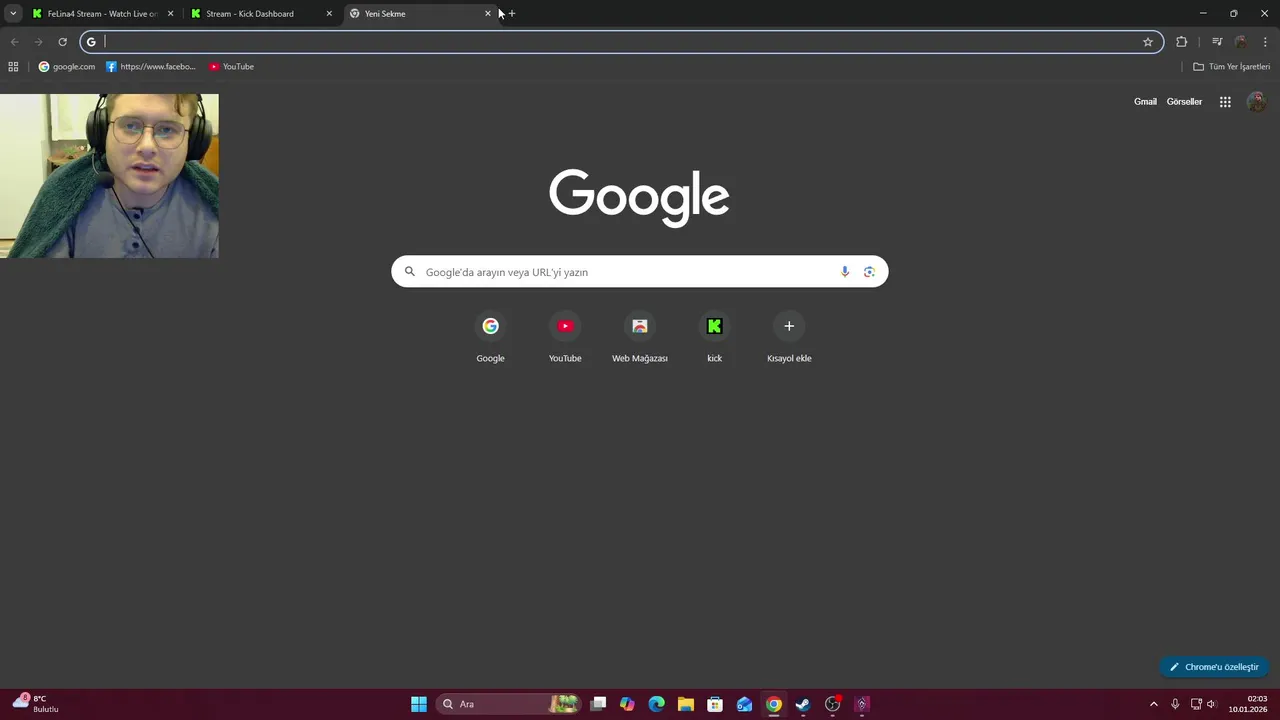The height and width of the screenshot is (720, 1280).
Task: Open Chrome three-dot menu
Action: (x=1265, y=42)
